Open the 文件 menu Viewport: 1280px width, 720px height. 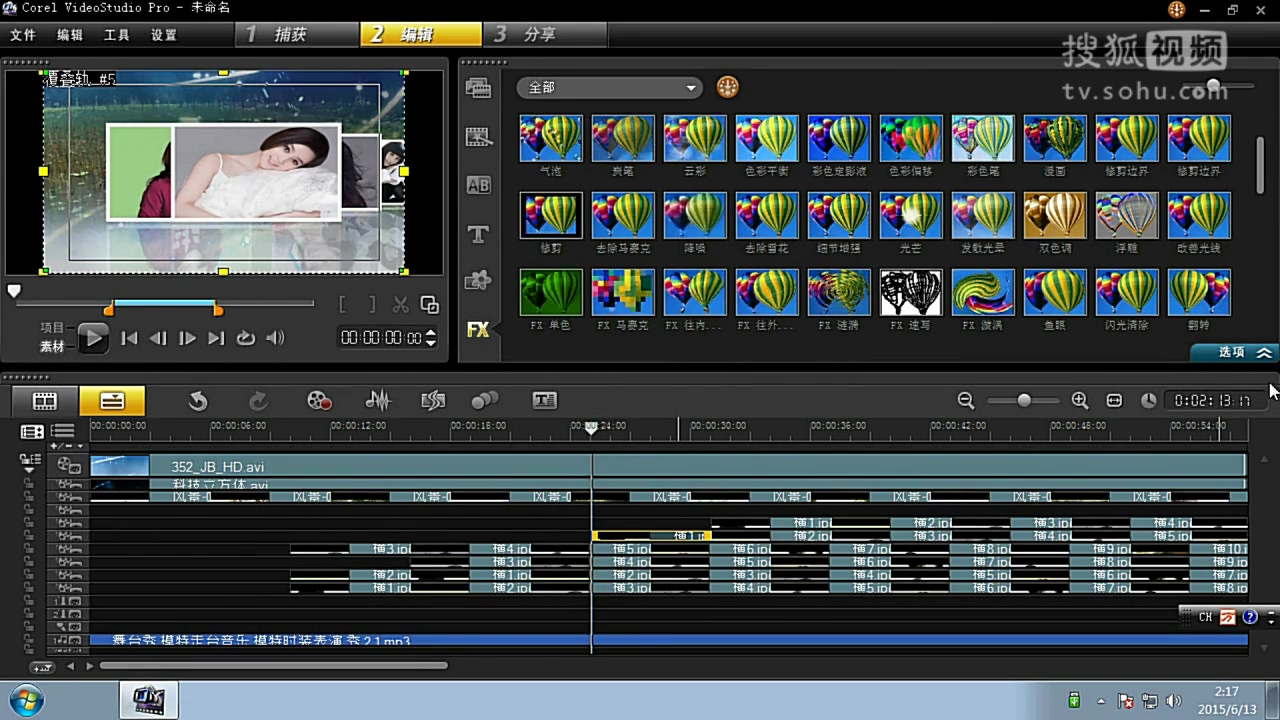point(23,35)
